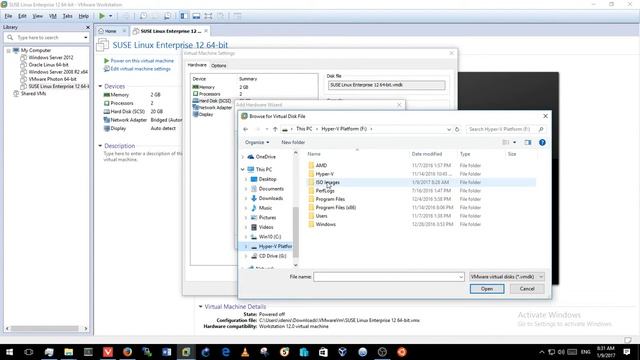The image size is (640, 360).
Task: Toggle the preview pane icon
Action: [x=528, y=142]
